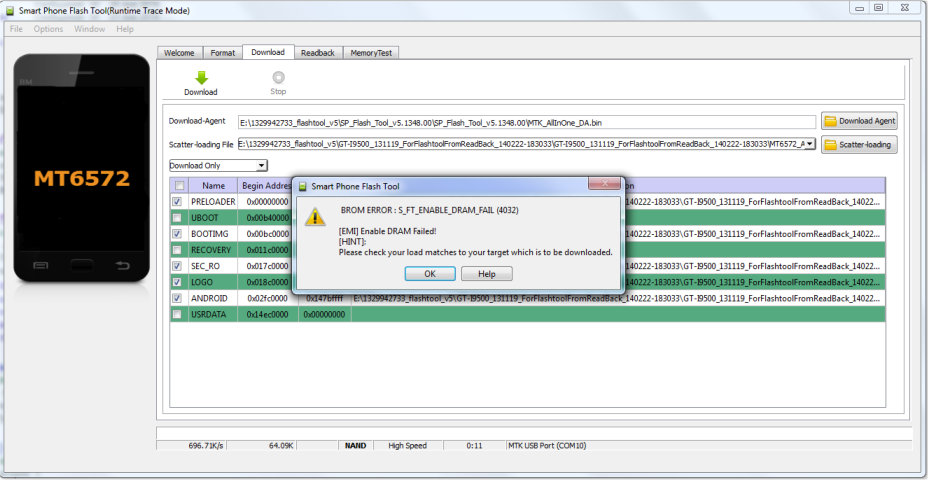Open the Options menu
The width and height of the screenshot is (928, 480).
[49, 29]
